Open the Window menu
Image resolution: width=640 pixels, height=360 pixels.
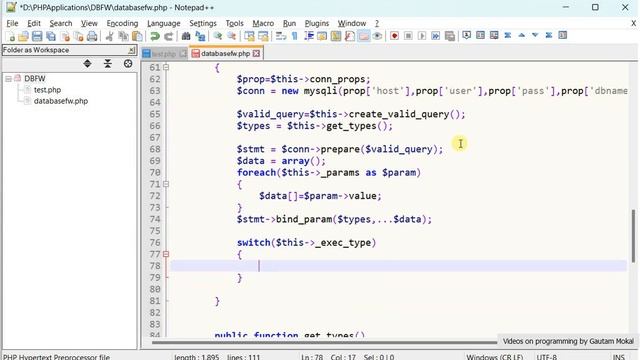352,23
